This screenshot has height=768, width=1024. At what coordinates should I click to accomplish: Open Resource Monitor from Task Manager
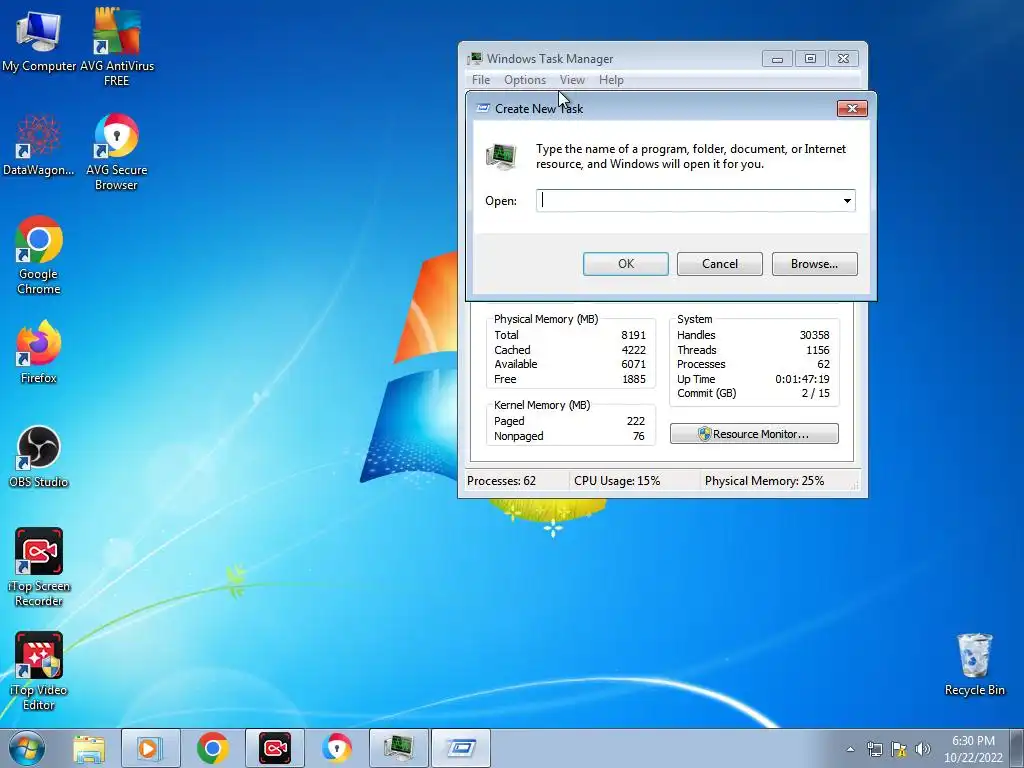pos(754,434)
